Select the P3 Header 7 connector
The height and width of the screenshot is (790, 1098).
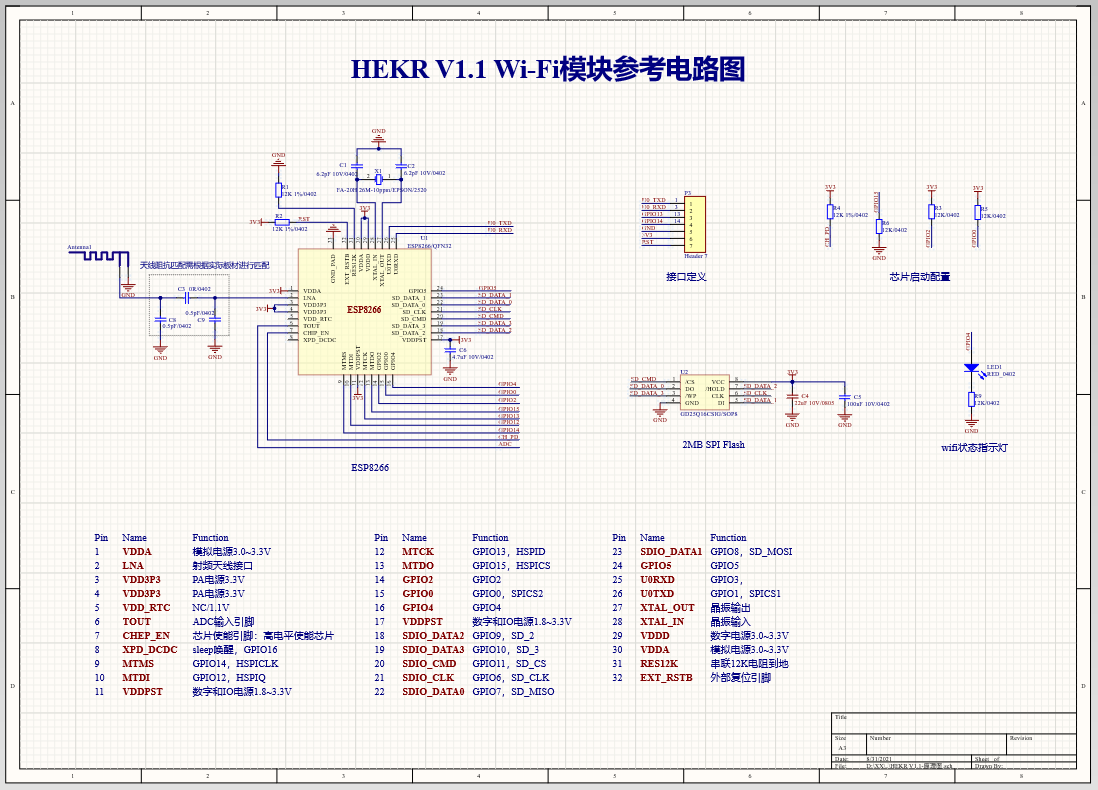(x=695, y=224)
